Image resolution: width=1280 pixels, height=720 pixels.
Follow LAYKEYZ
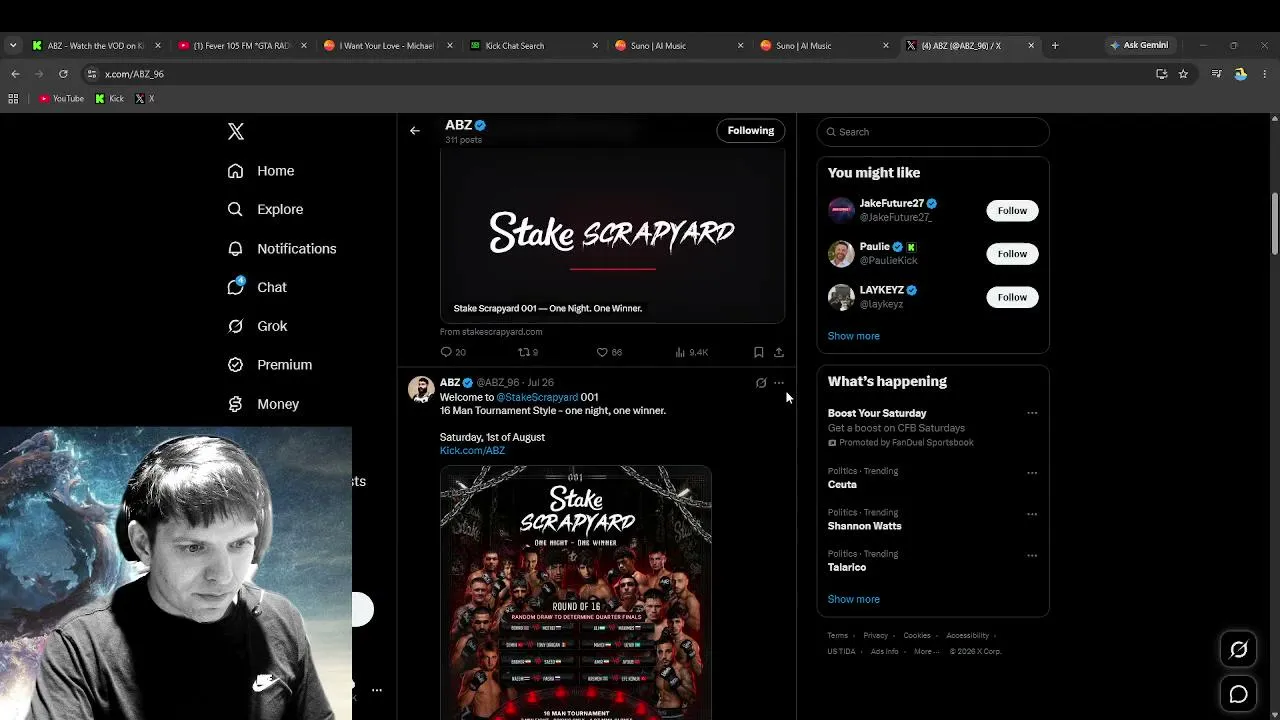(x=1012, y=297)
